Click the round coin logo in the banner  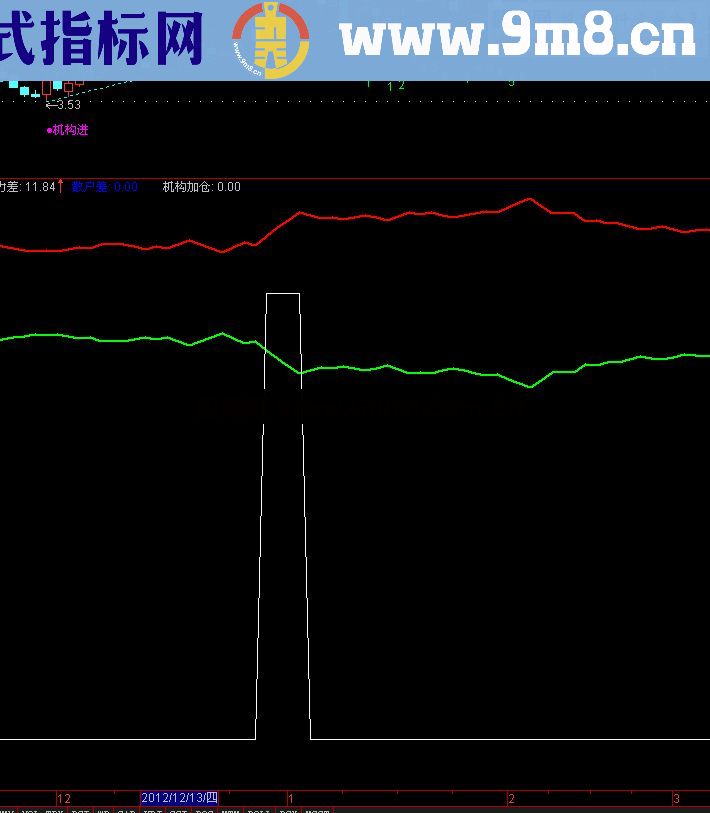point(270,40)
